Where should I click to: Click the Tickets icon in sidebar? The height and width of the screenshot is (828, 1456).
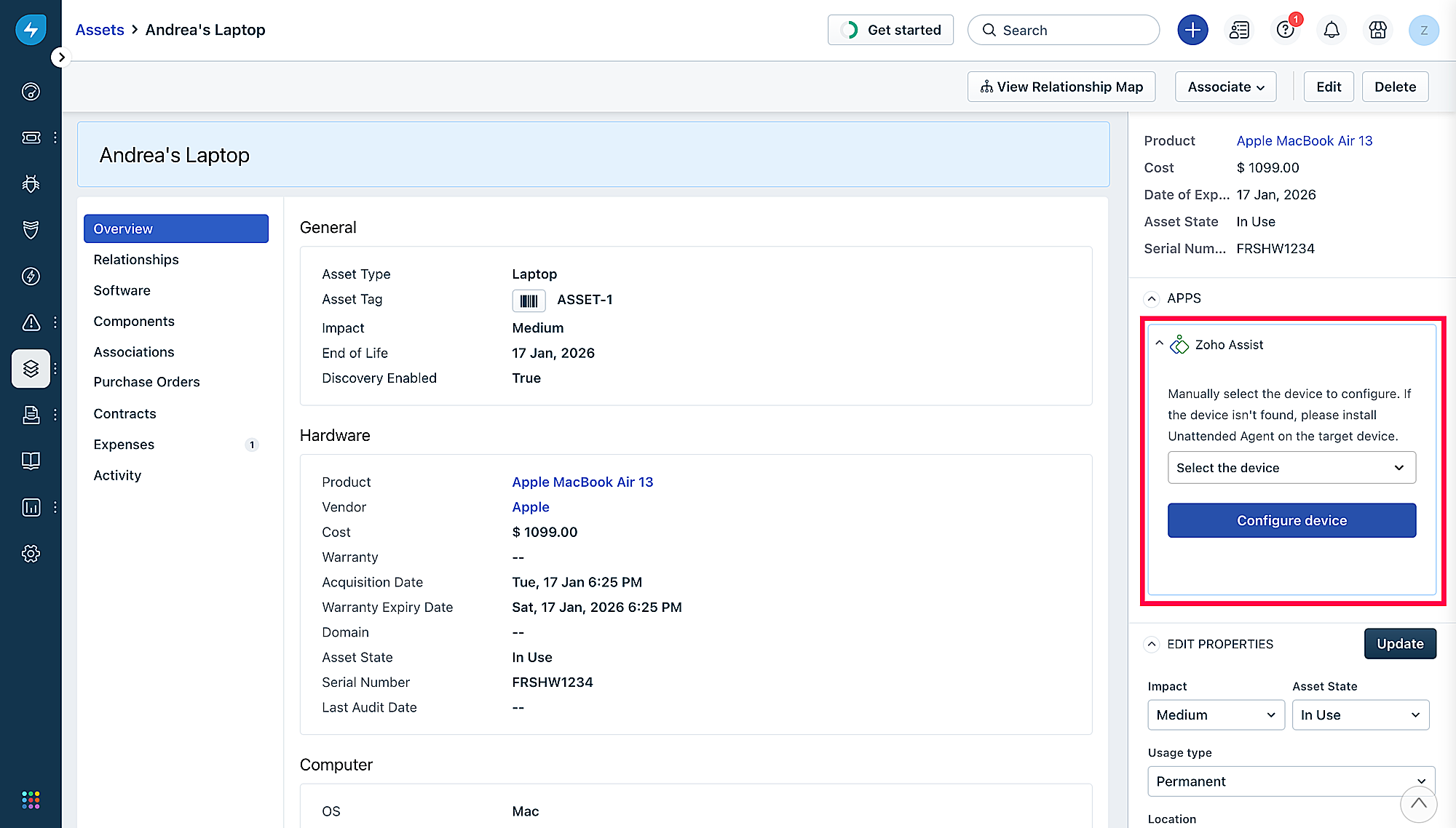point(31,138)
